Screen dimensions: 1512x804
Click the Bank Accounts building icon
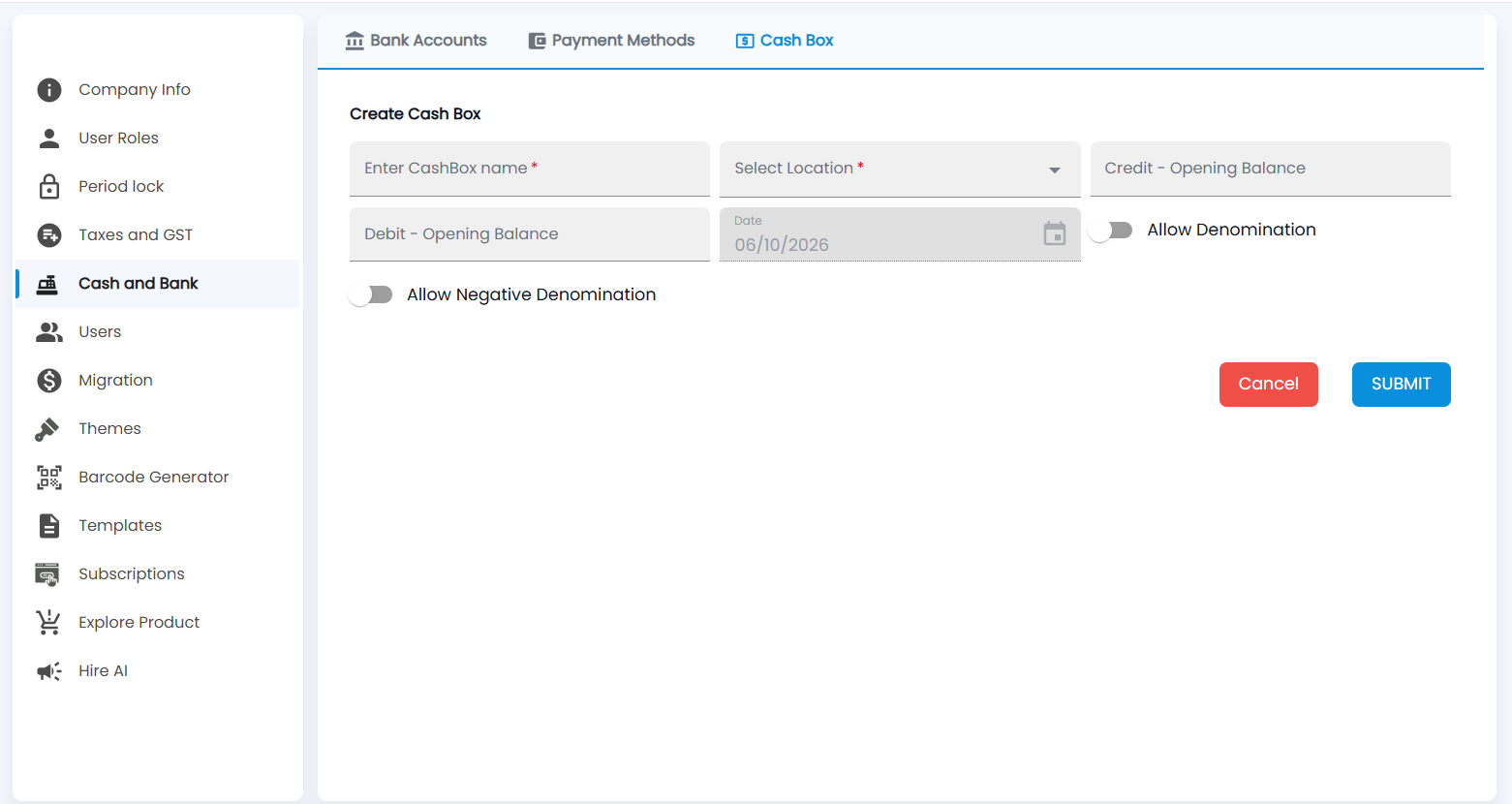coord(355,41)
